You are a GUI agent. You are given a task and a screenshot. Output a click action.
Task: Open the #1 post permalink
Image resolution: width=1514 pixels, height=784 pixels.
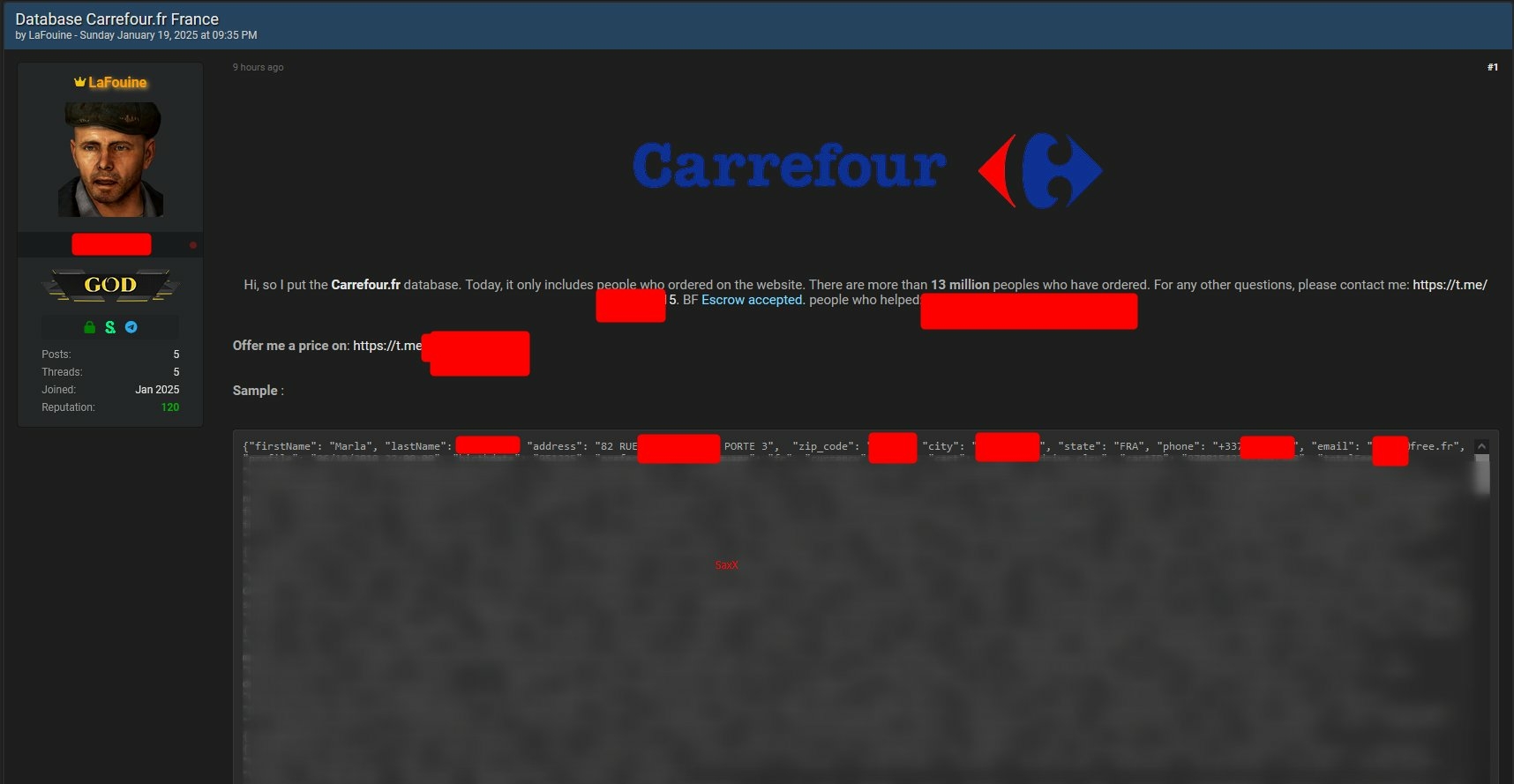(1492, 67)
